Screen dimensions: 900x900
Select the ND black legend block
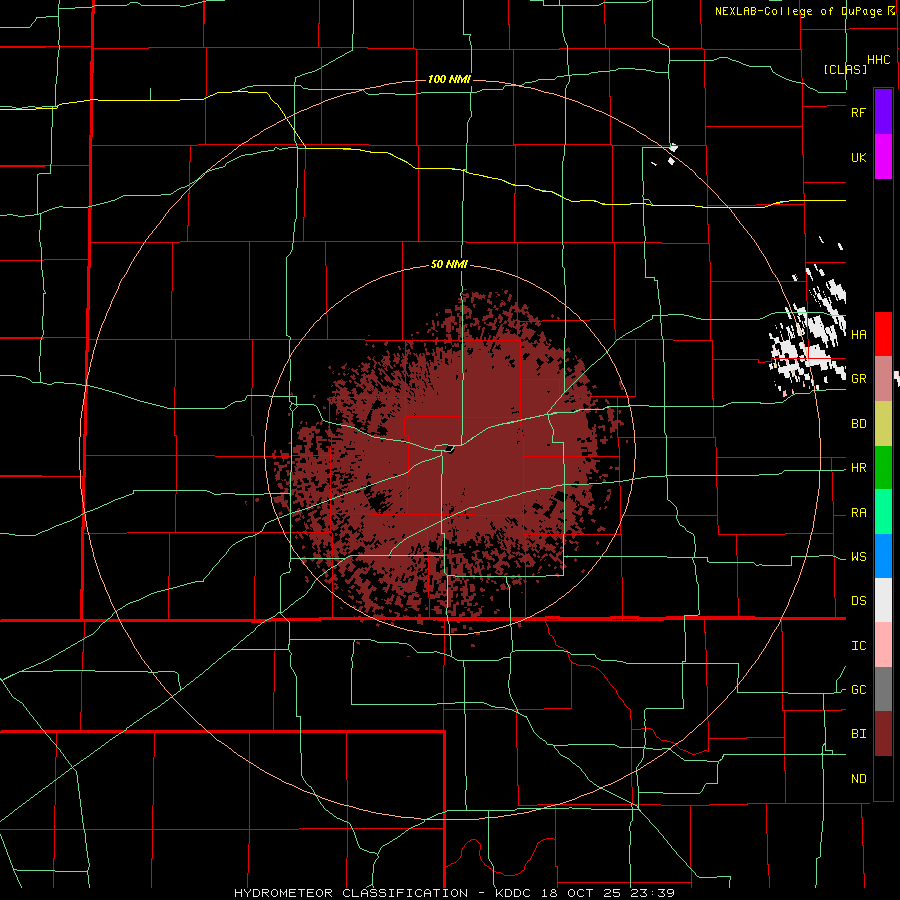(883, 778)
